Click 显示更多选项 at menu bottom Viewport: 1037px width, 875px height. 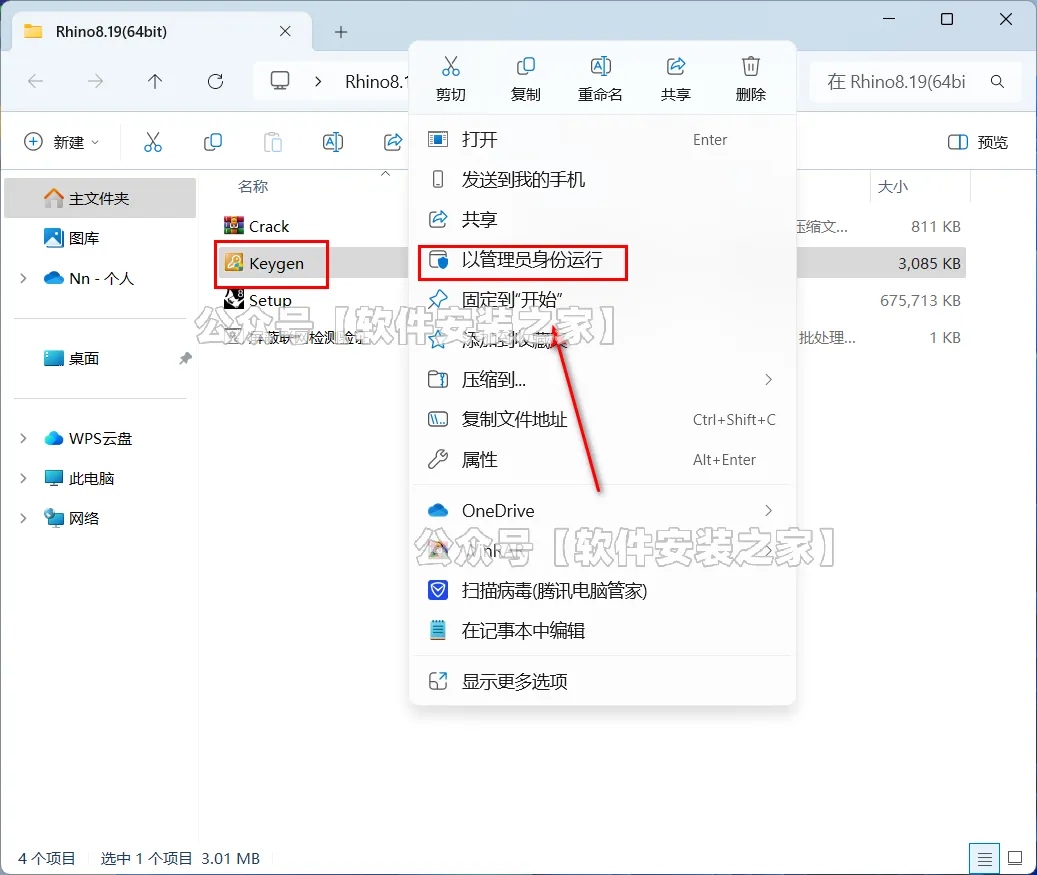(x=602, y=681)
